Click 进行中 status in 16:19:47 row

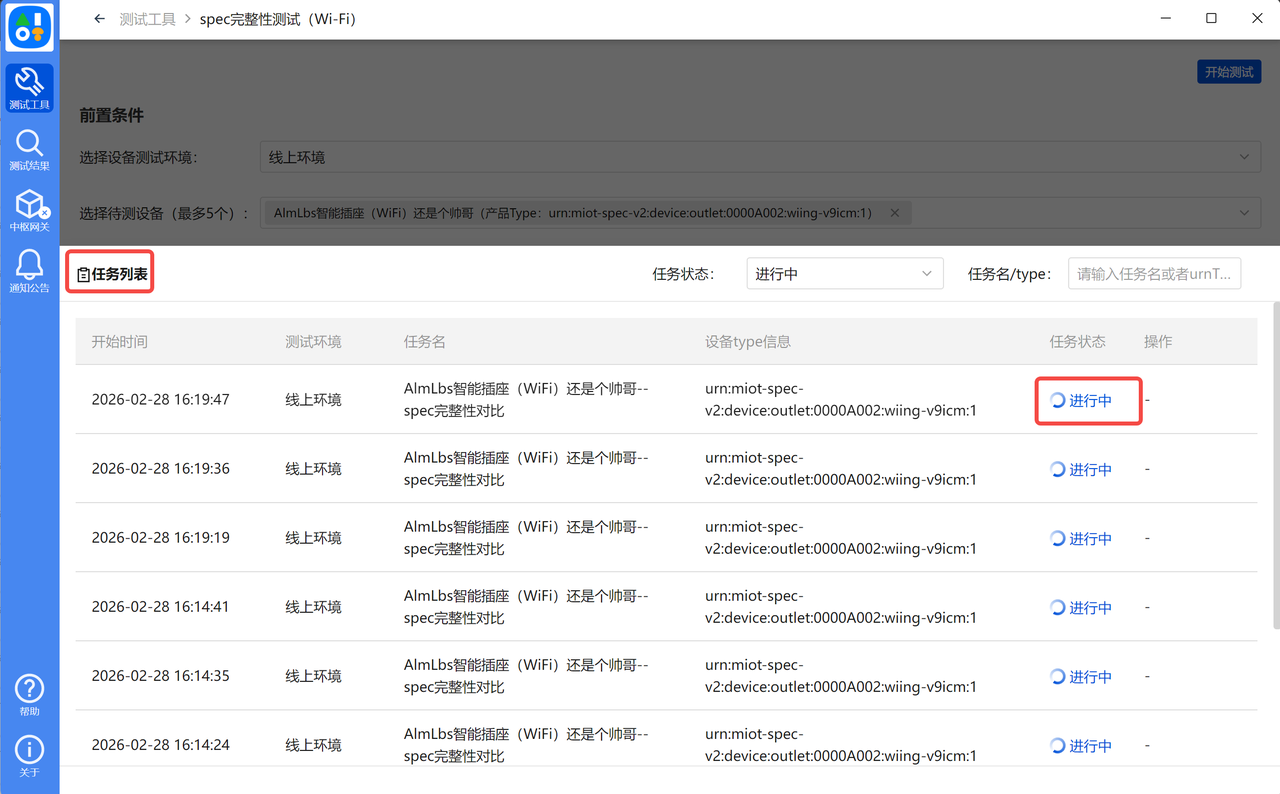click(x=1090, y=400)
